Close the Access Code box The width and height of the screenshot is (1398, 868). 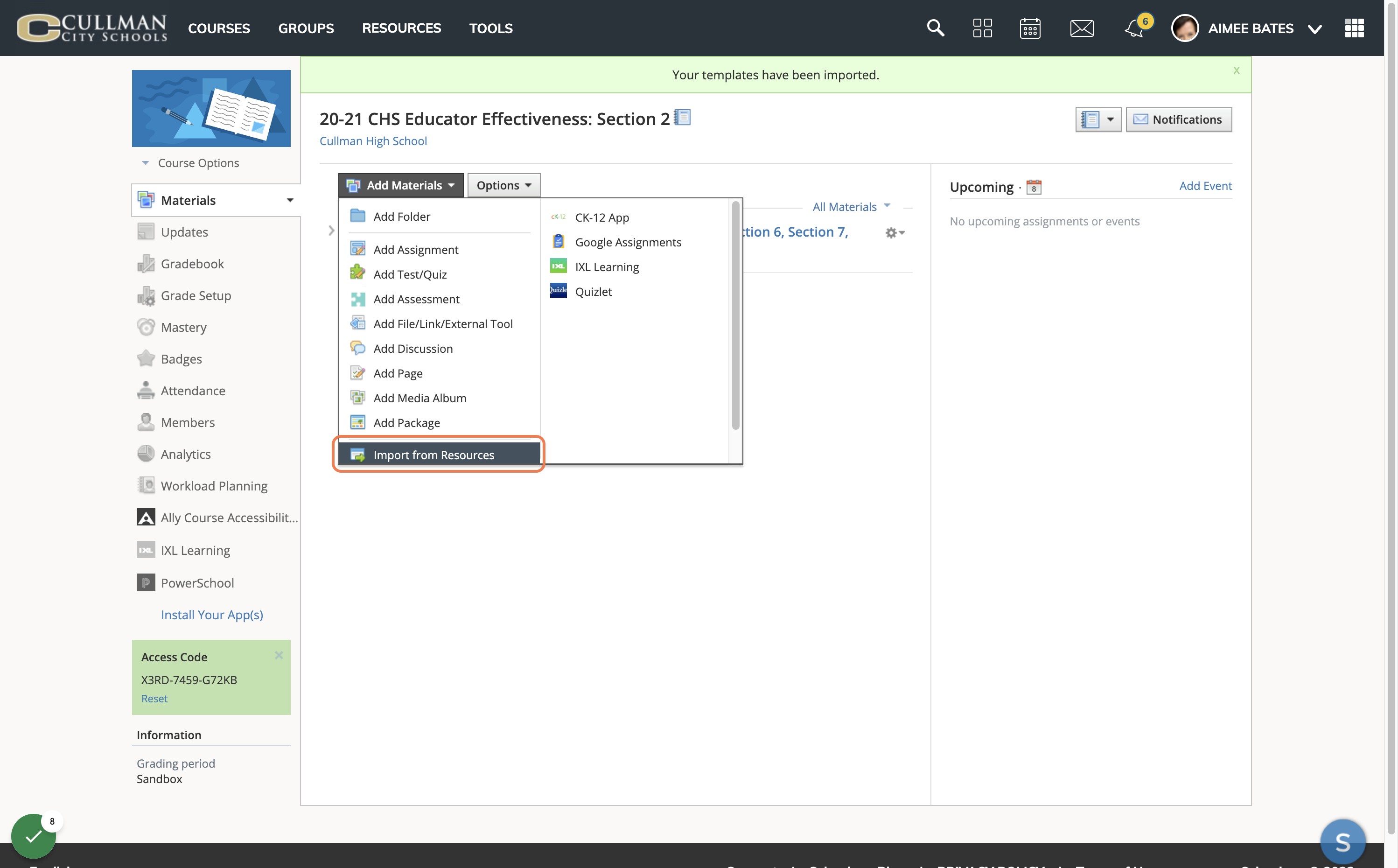[x=279, y=655]
